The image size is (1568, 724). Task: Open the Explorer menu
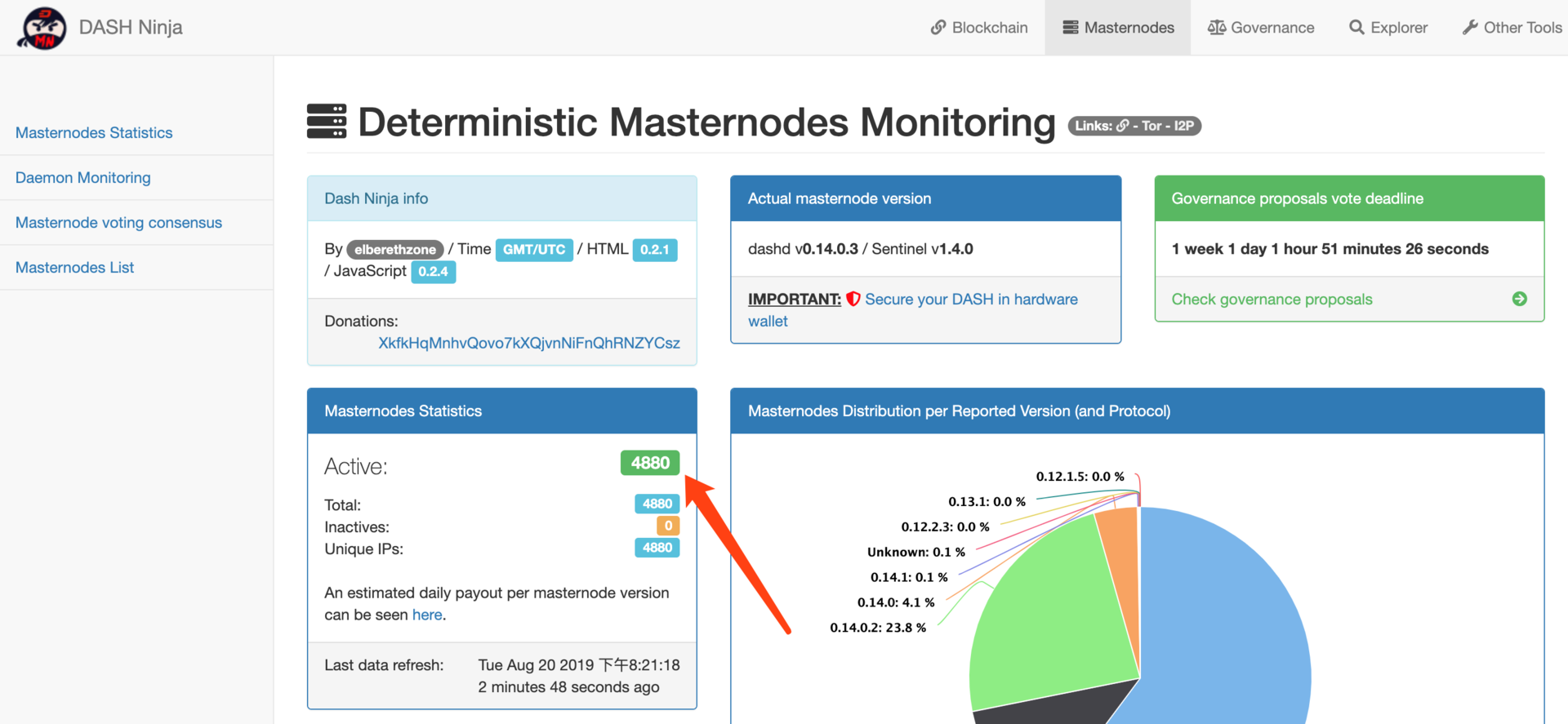click(1388, 28)
